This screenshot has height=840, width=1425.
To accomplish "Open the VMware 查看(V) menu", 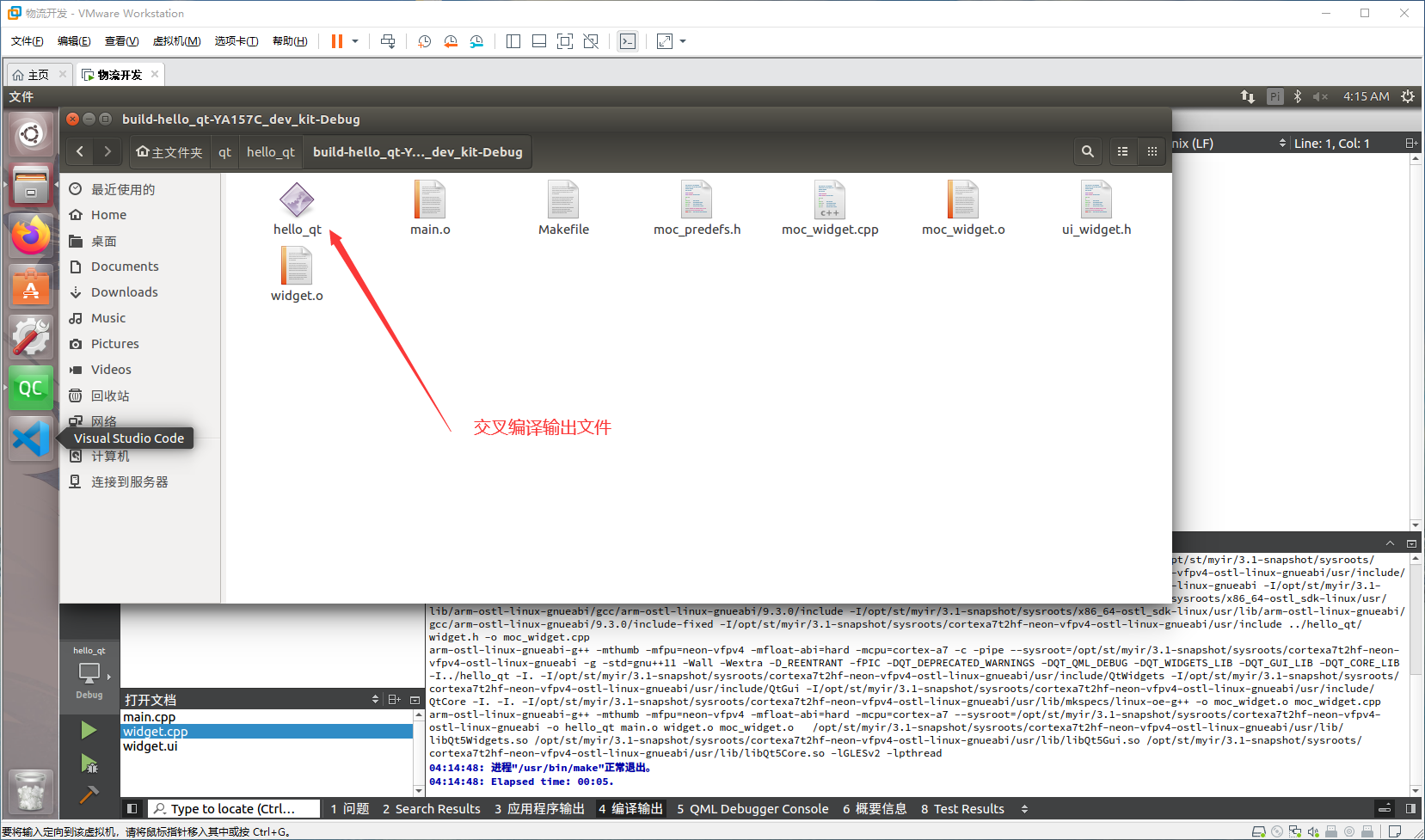I will click(121, 41).
